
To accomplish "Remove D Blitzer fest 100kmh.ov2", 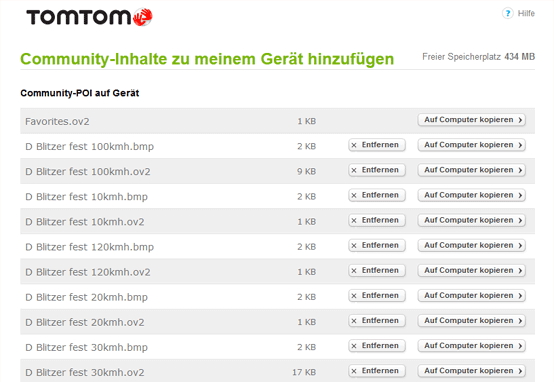I will (377, 170).
